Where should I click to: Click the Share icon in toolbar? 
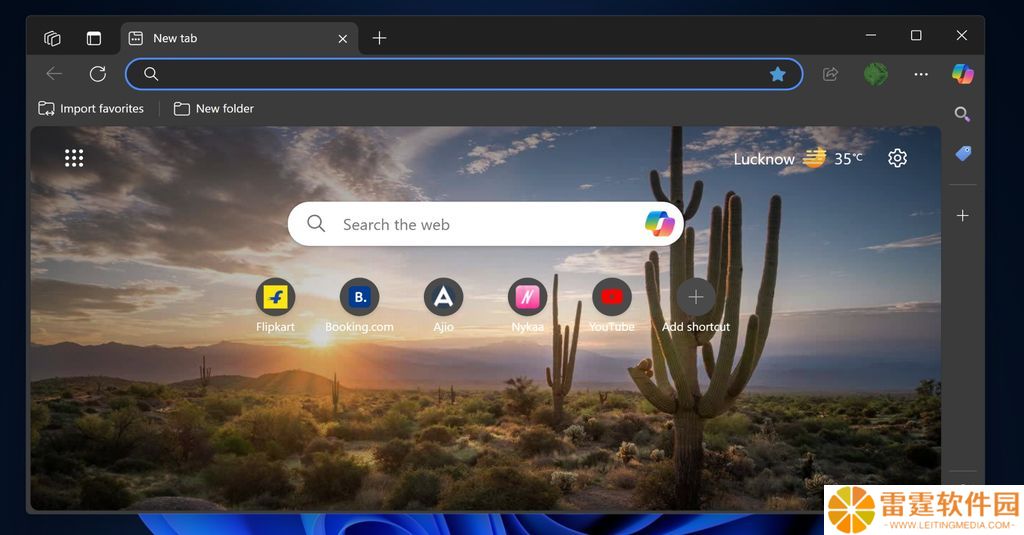pyautogui.click(x=830, y=74)
